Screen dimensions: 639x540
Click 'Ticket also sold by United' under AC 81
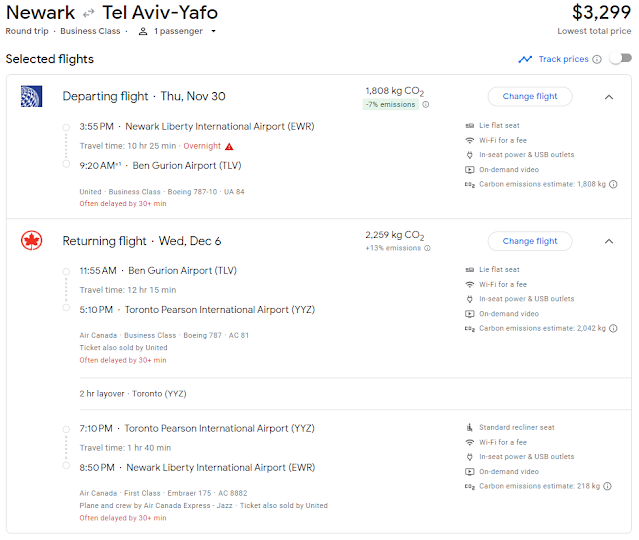pyautogui.click(x=123, y=348)
